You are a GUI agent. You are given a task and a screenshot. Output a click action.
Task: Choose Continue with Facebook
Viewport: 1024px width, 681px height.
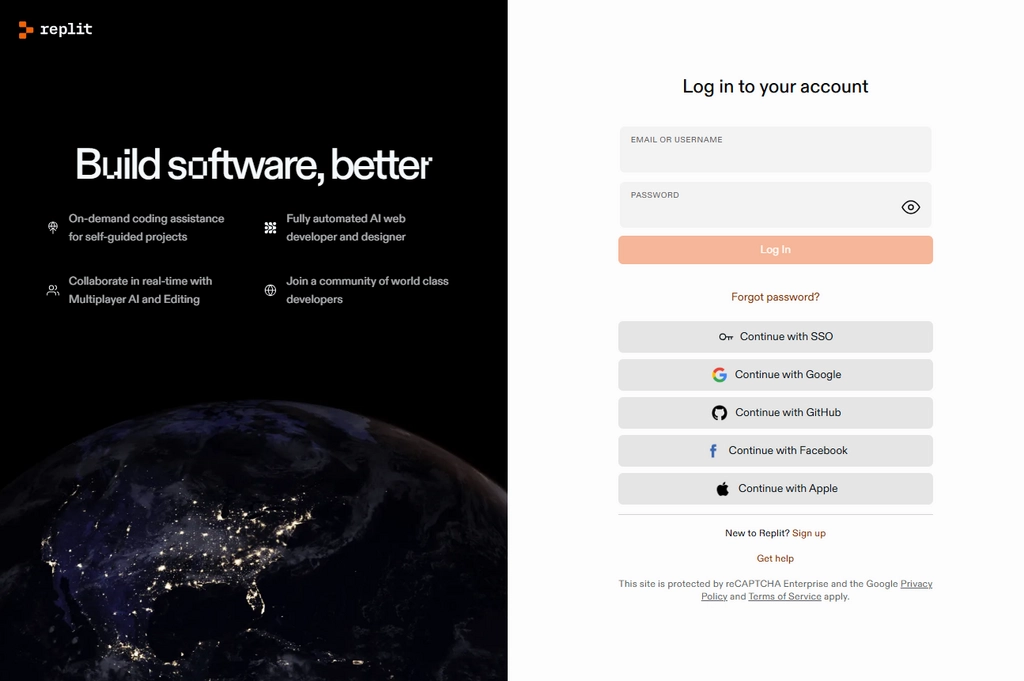[x=775, y=451]
